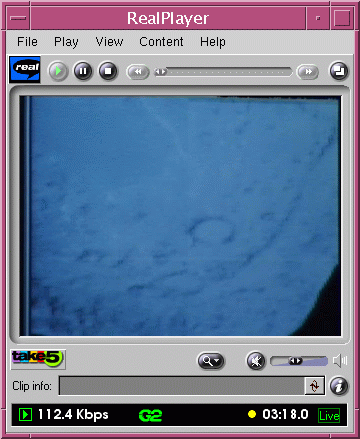Click the clip info cycle arrows
Viewport: 360px width, 439px height.
(x=314, y=386)
